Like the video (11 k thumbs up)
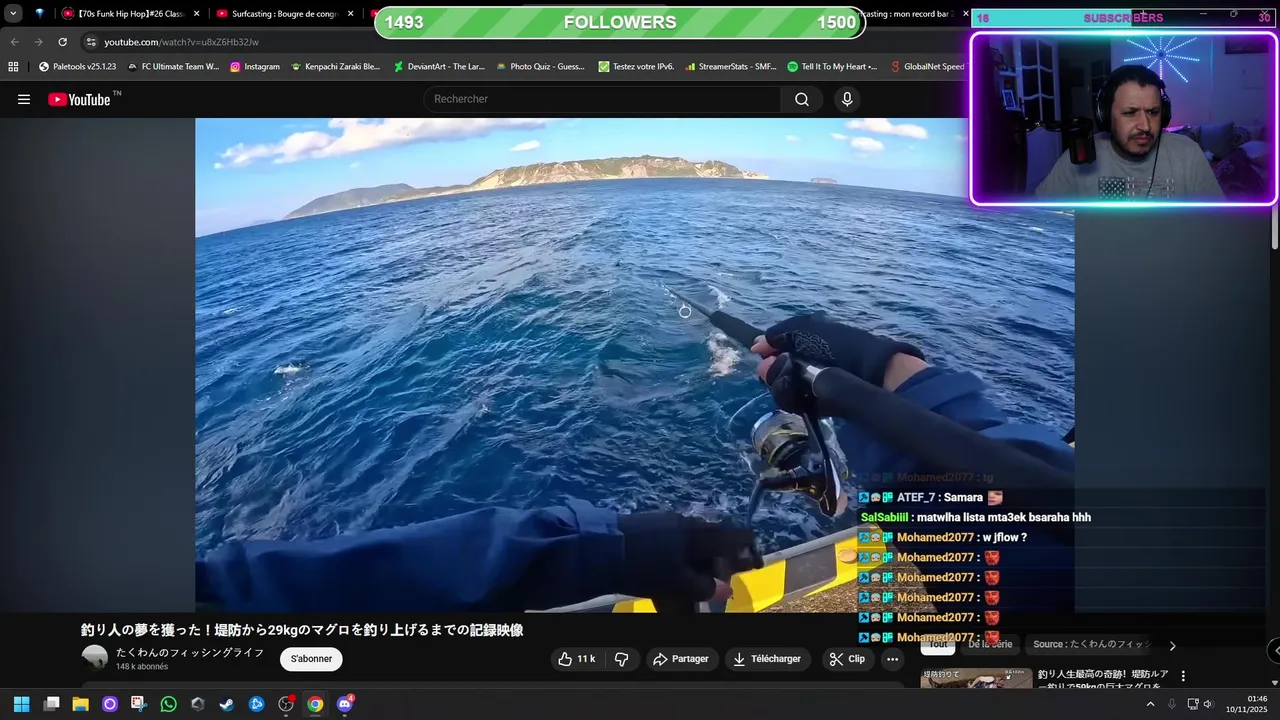Screen dimensions: 1280x720 (x=577, y=659)
